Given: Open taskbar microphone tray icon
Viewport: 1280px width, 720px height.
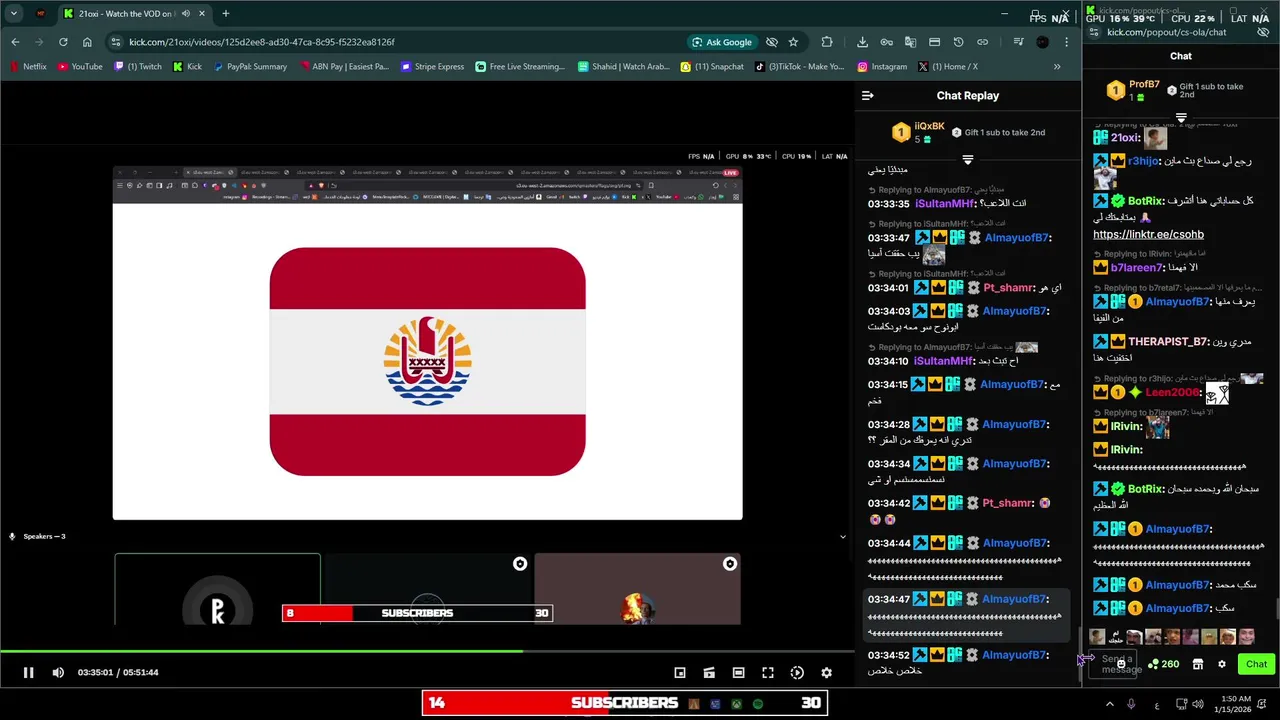Looking at the screenshot, I should (x=1131, y=704).
